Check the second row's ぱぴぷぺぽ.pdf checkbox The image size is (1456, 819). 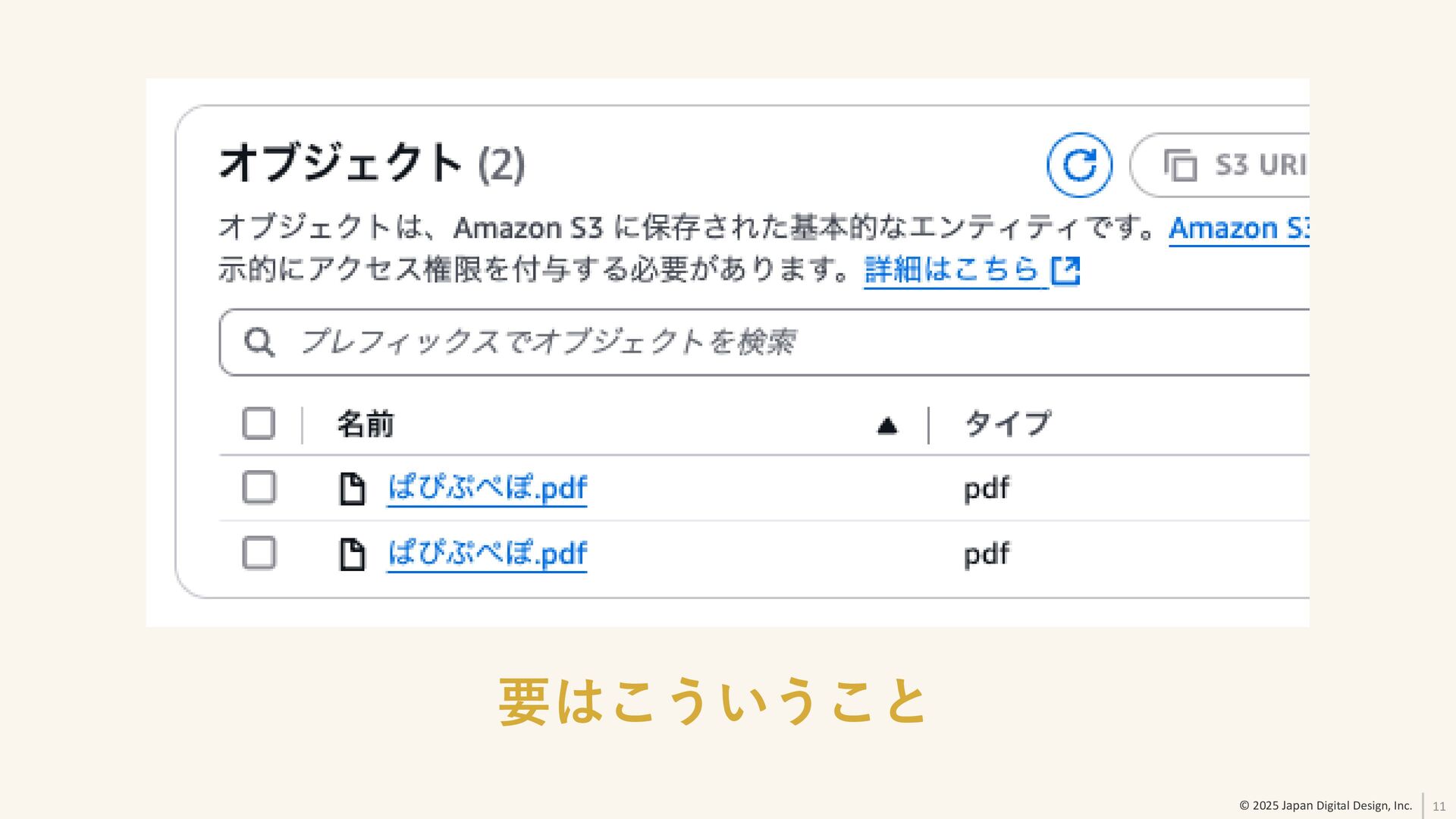point(259,554)
